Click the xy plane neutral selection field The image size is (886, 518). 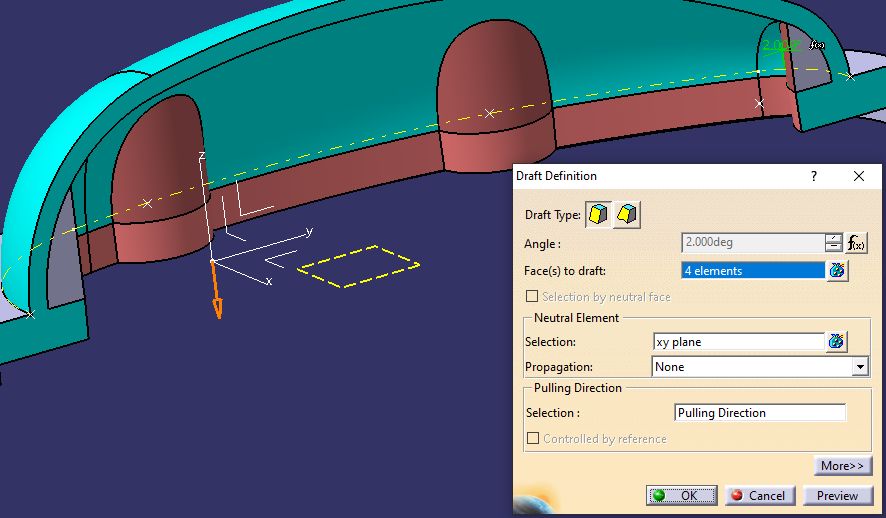tap(737, 342)
